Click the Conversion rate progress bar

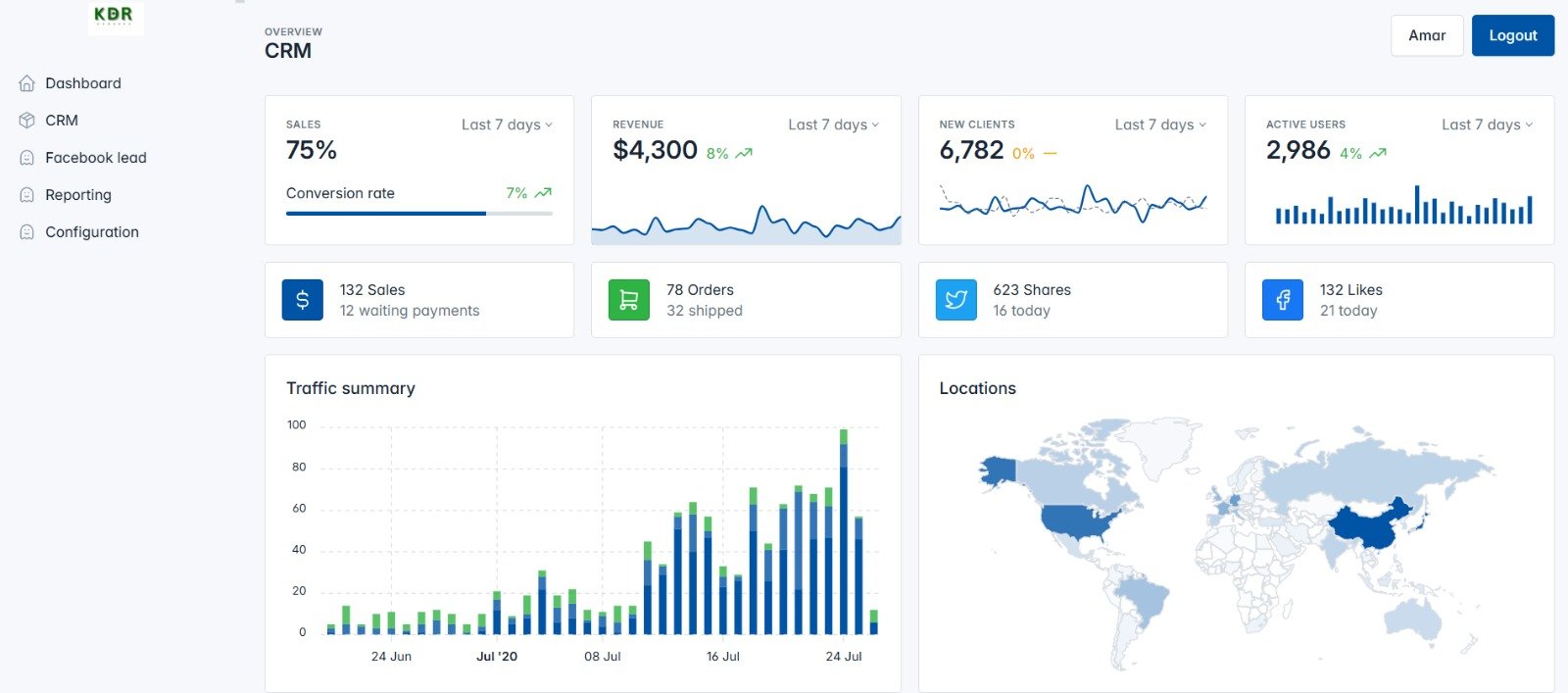click(418, 213)
